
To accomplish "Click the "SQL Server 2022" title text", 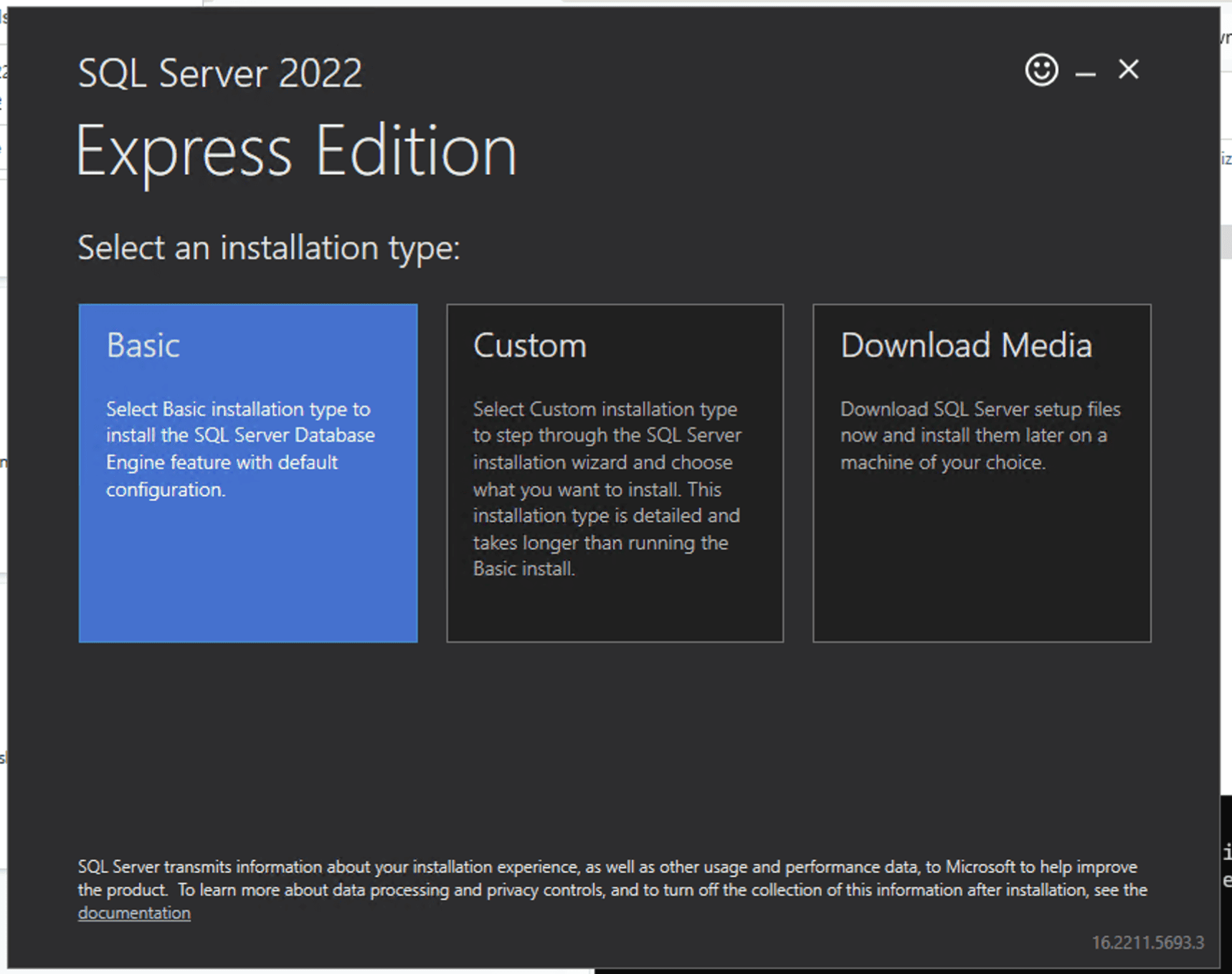I will [219, 73].
